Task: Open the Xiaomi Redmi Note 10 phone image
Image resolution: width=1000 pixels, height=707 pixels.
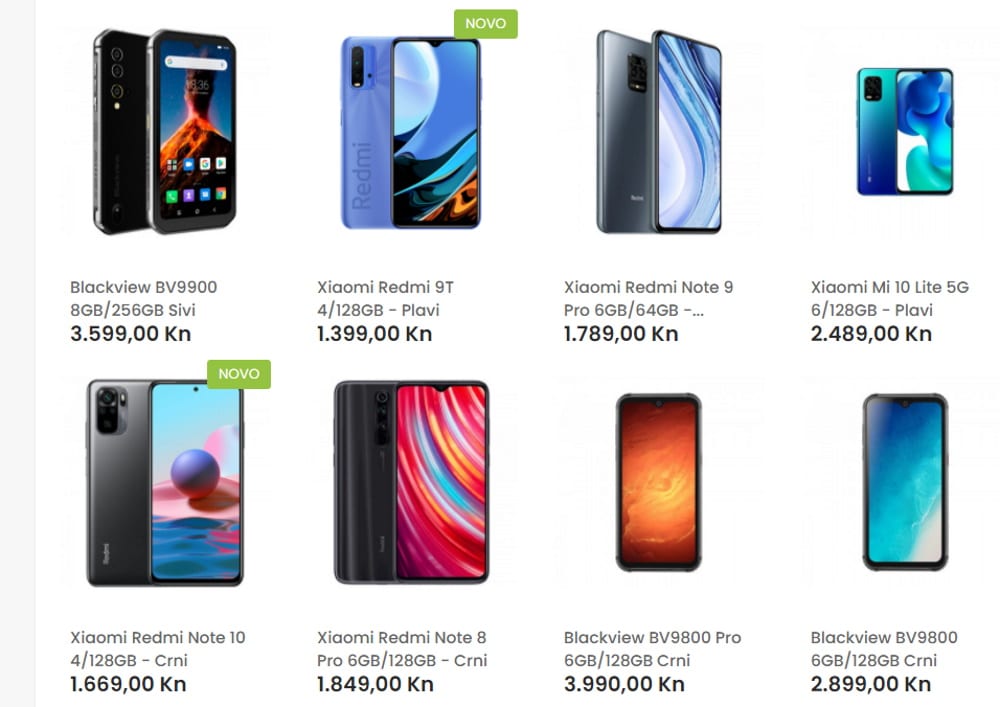Action: pos(165,482)
